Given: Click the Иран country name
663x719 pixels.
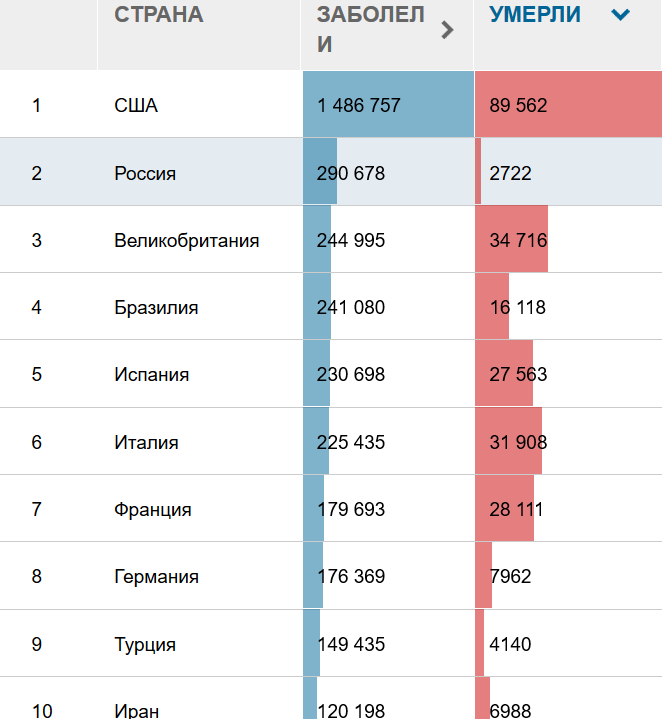Looking at the screenshot, I should (137, 711).
